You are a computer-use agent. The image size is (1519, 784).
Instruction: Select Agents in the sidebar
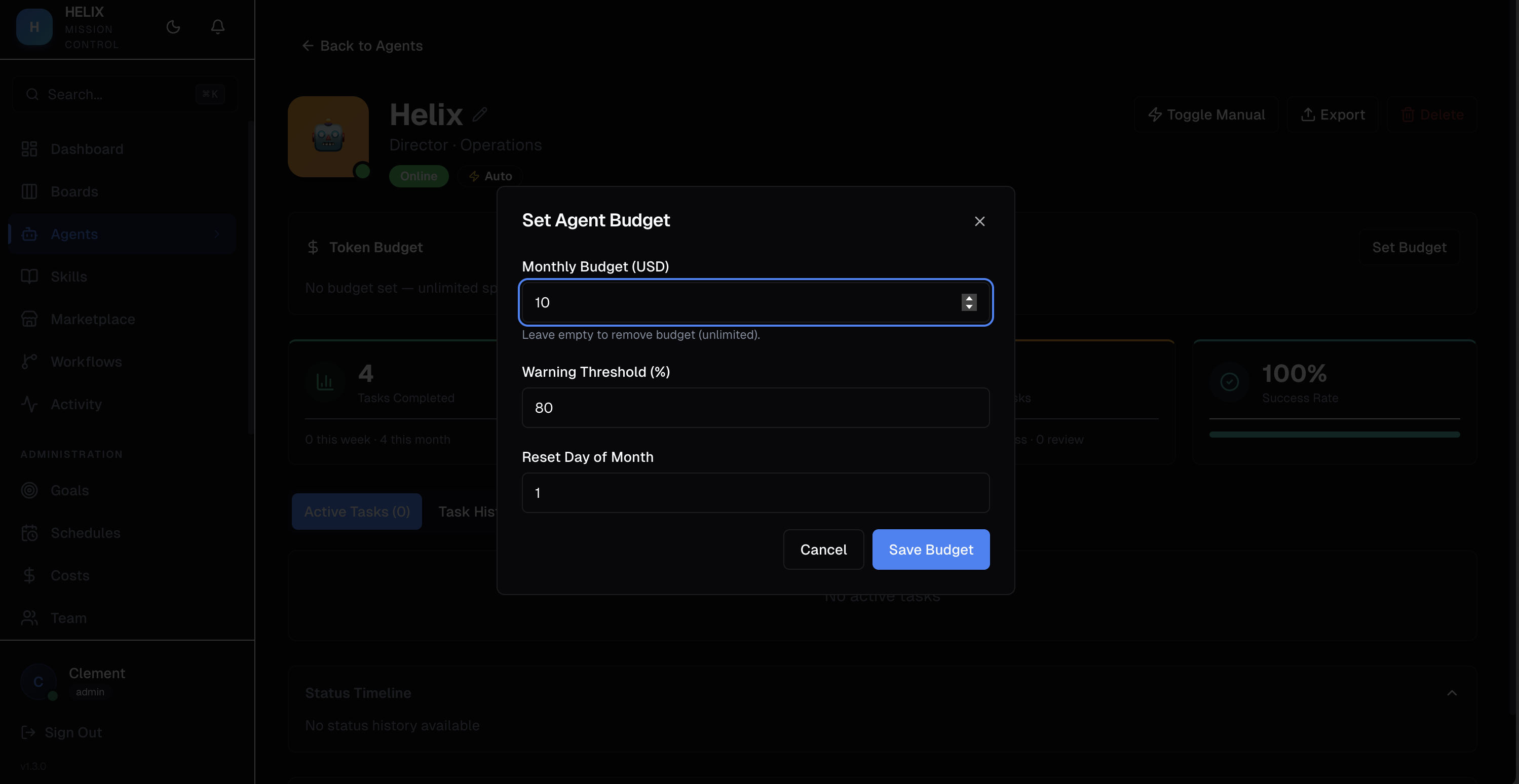122,234
